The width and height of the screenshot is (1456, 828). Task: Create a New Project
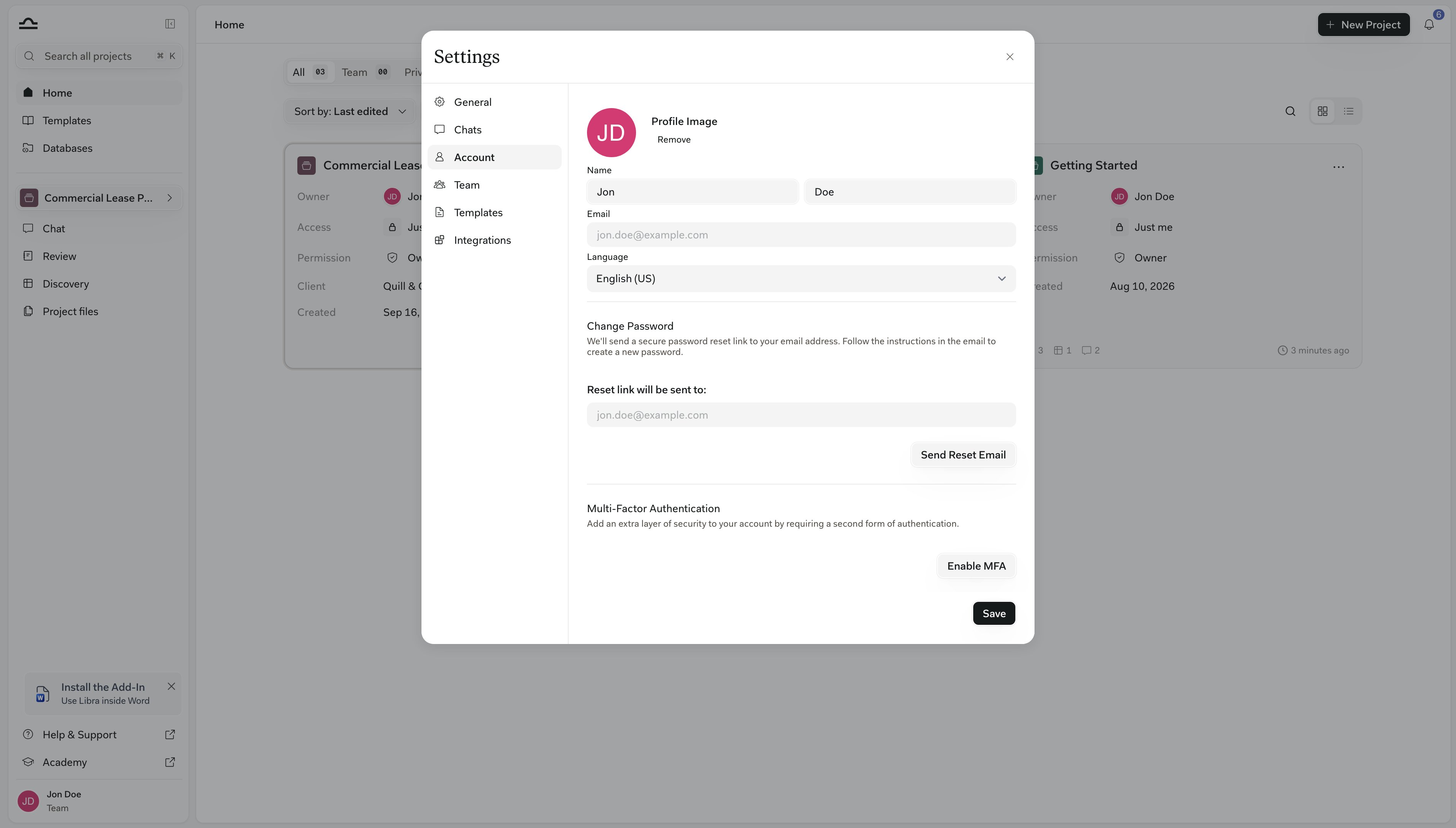pos(1364,25)
